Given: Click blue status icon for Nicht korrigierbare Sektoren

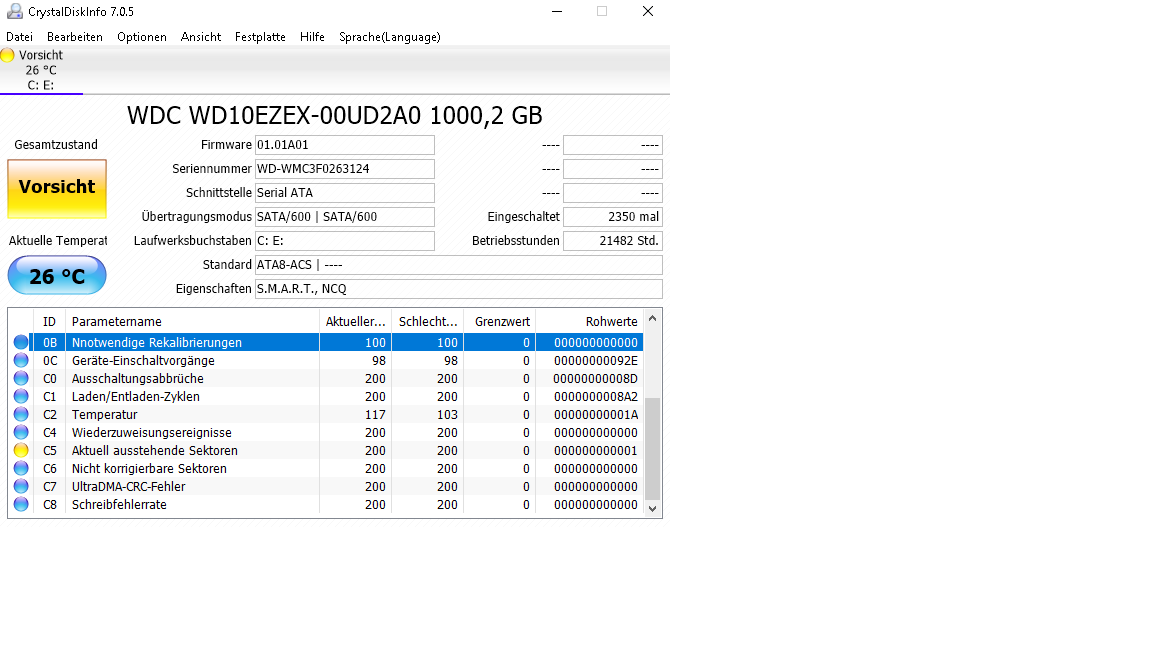Looking at the screenshot, I should click(21, 468).
